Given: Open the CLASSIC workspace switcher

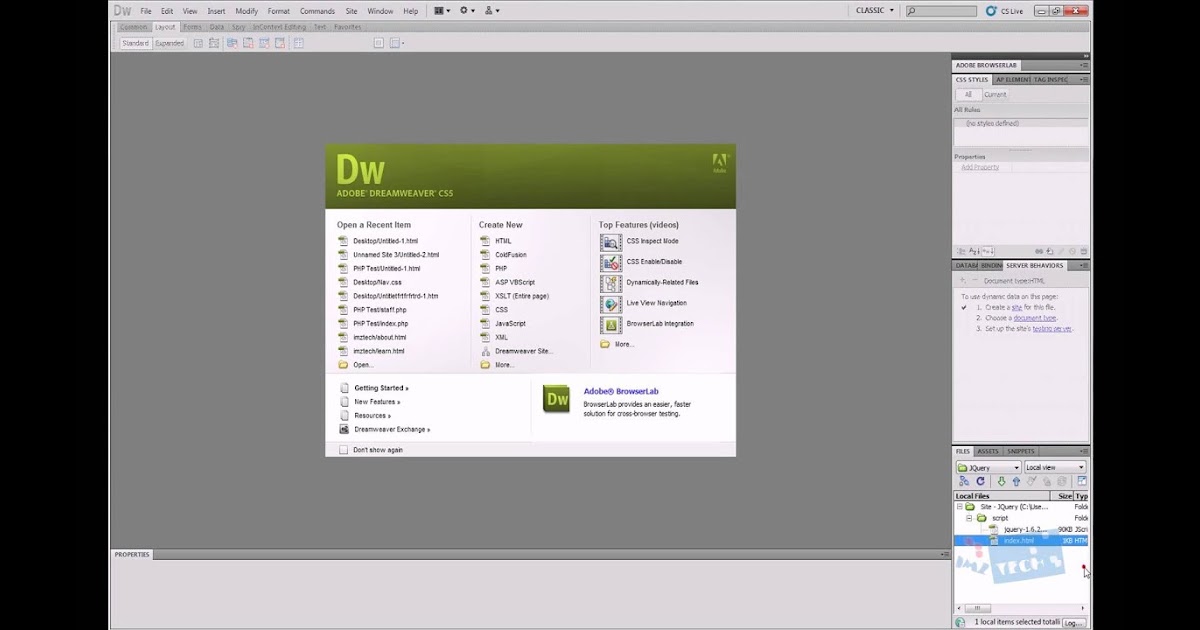Looking at the screenshot, I should (x=875, y=10).
